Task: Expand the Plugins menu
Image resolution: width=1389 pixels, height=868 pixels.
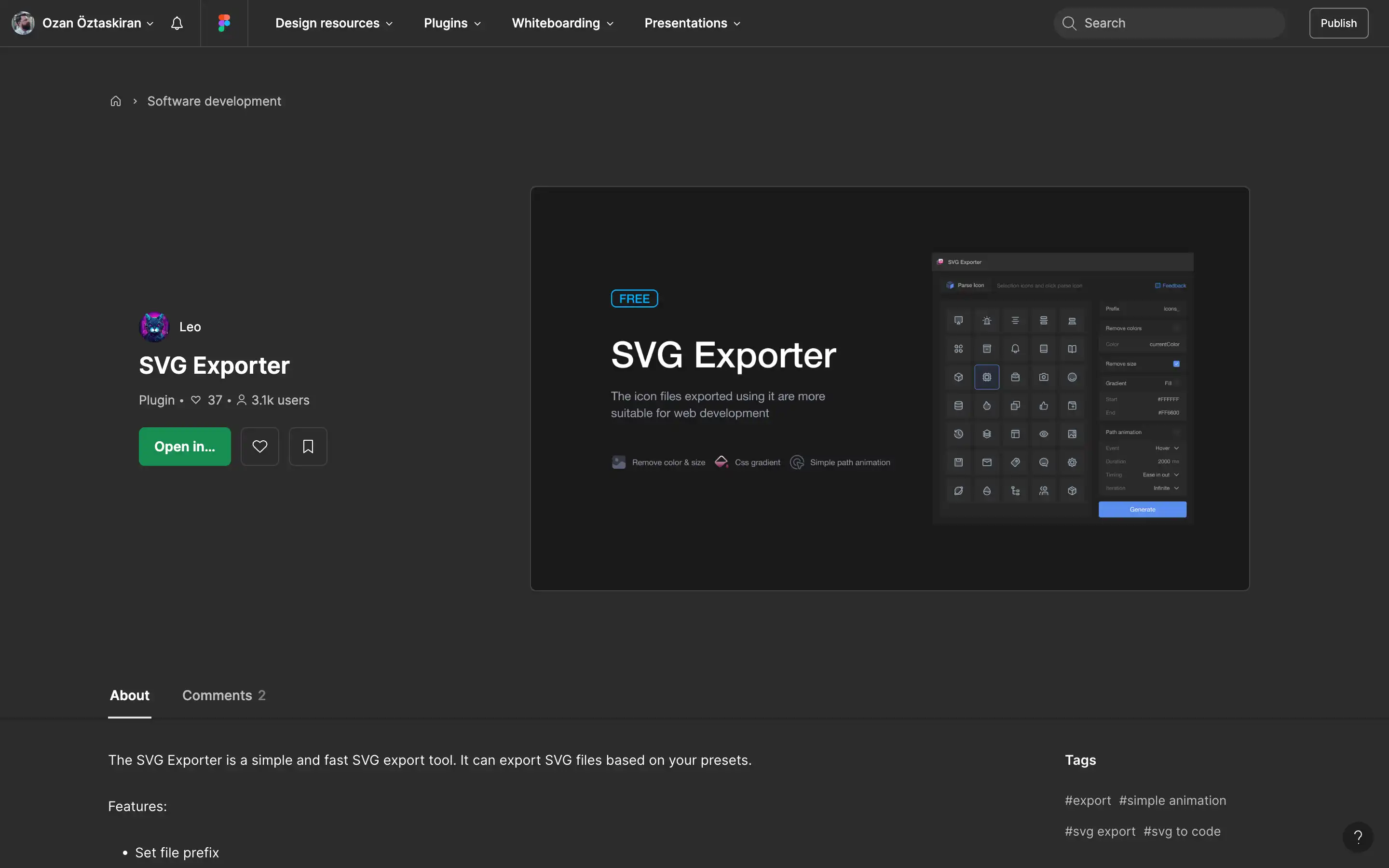Action: coord(452,23)
